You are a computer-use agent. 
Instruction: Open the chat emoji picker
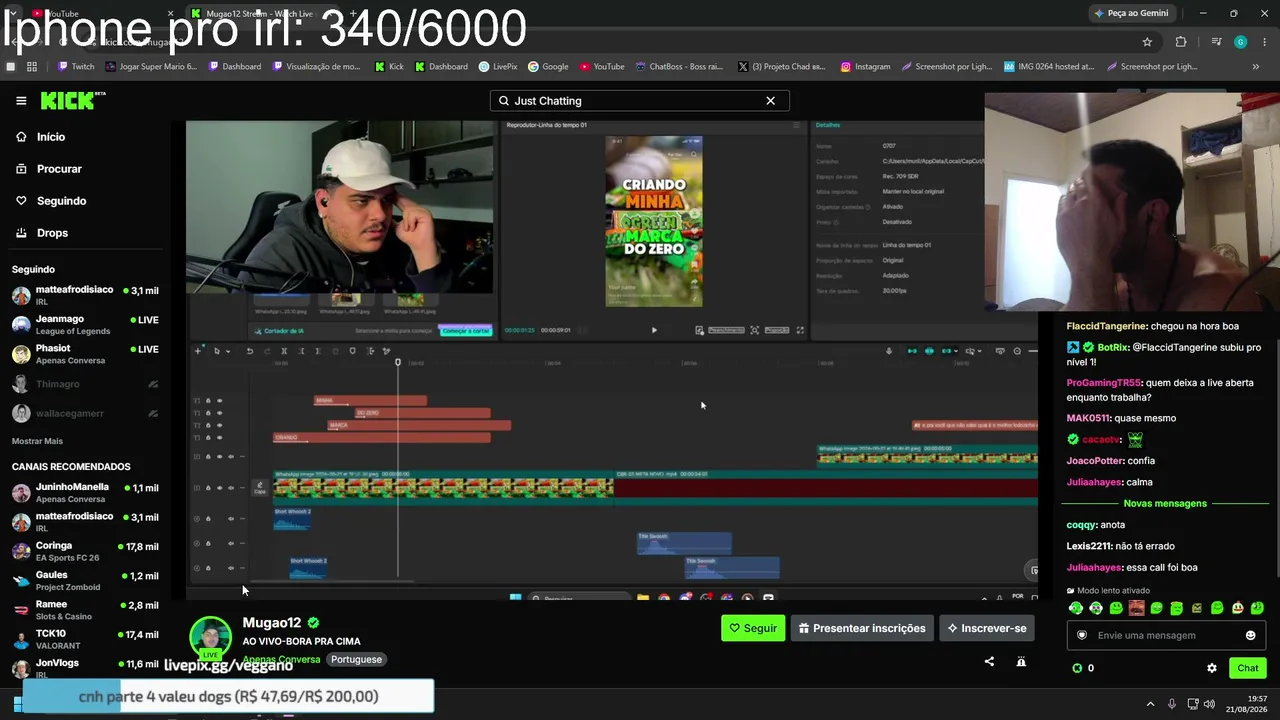[1250, 635]
